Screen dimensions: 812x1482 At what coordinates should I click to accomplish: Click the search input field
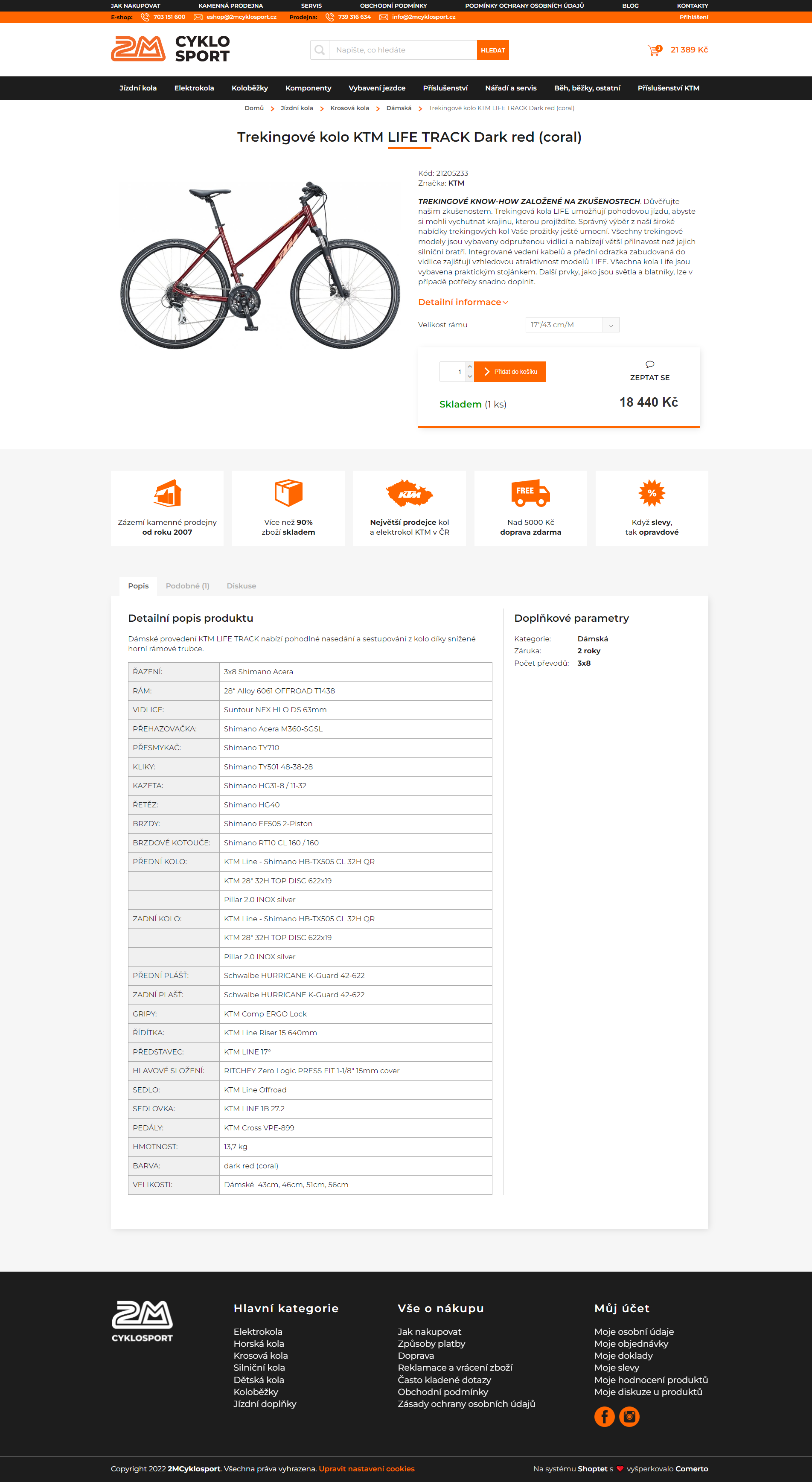403,50
